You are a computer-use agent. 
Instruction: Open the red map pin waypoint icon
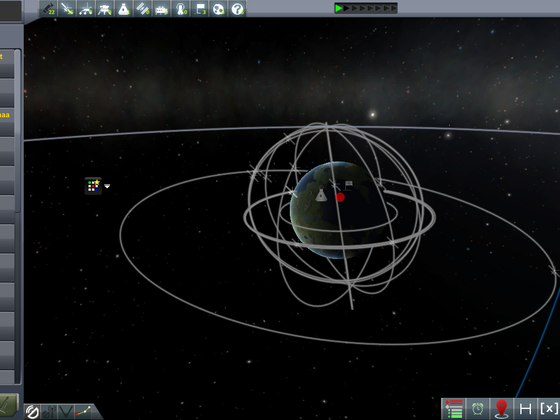click(x=501, y=409)
